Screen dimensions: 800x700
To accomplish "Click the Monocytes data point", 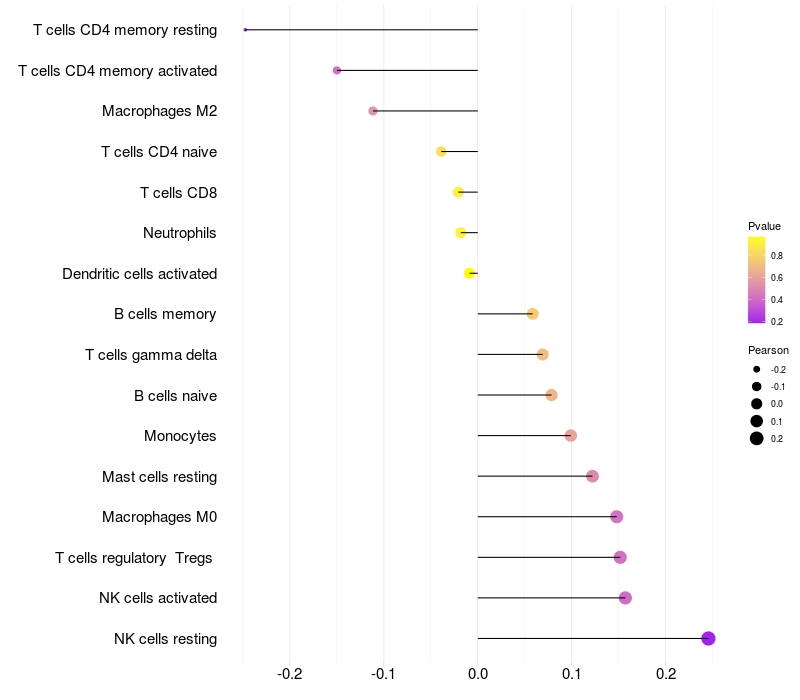I will point(570,435).
